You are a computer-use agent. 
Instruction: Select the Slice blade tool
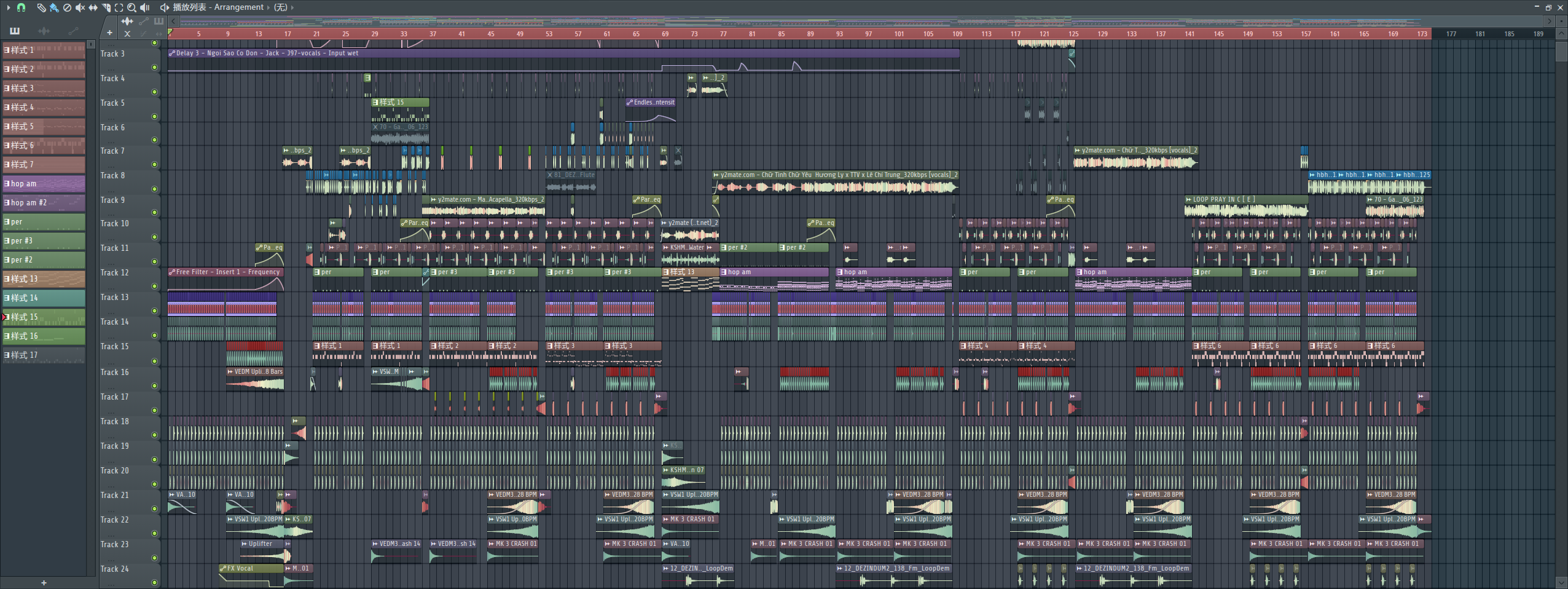click(106, 7)
